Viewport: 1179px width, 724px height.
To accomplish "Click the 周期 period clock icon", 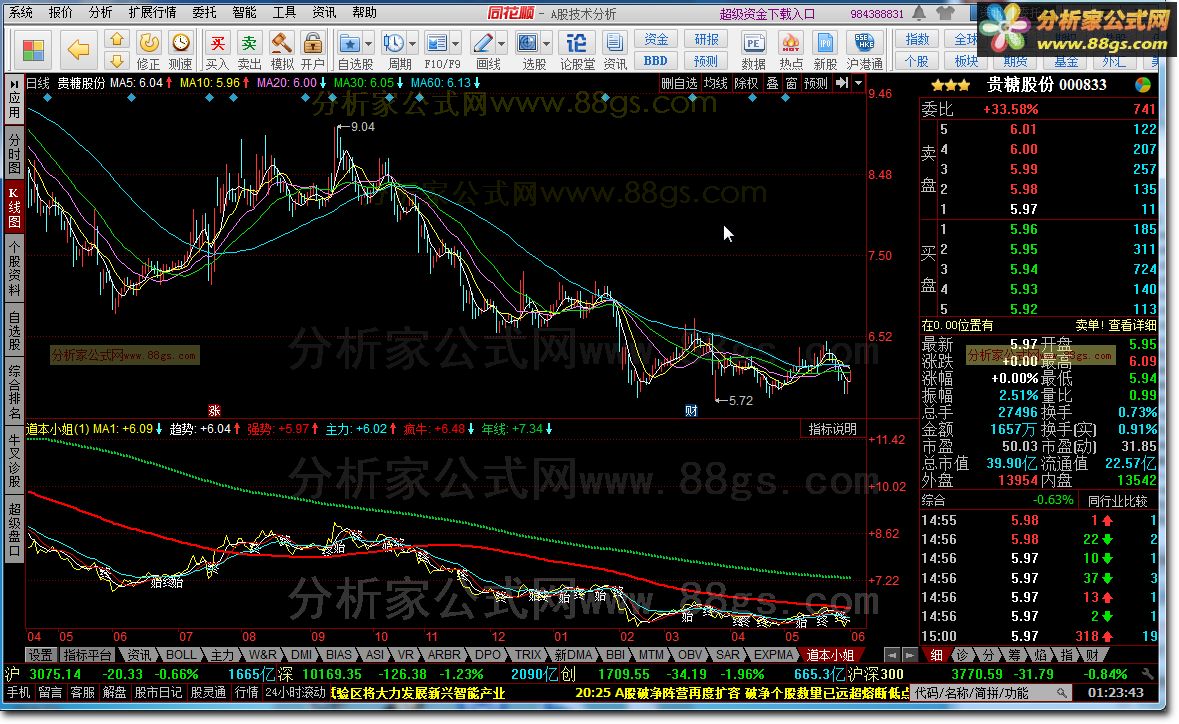I will [x=392, y=44].
